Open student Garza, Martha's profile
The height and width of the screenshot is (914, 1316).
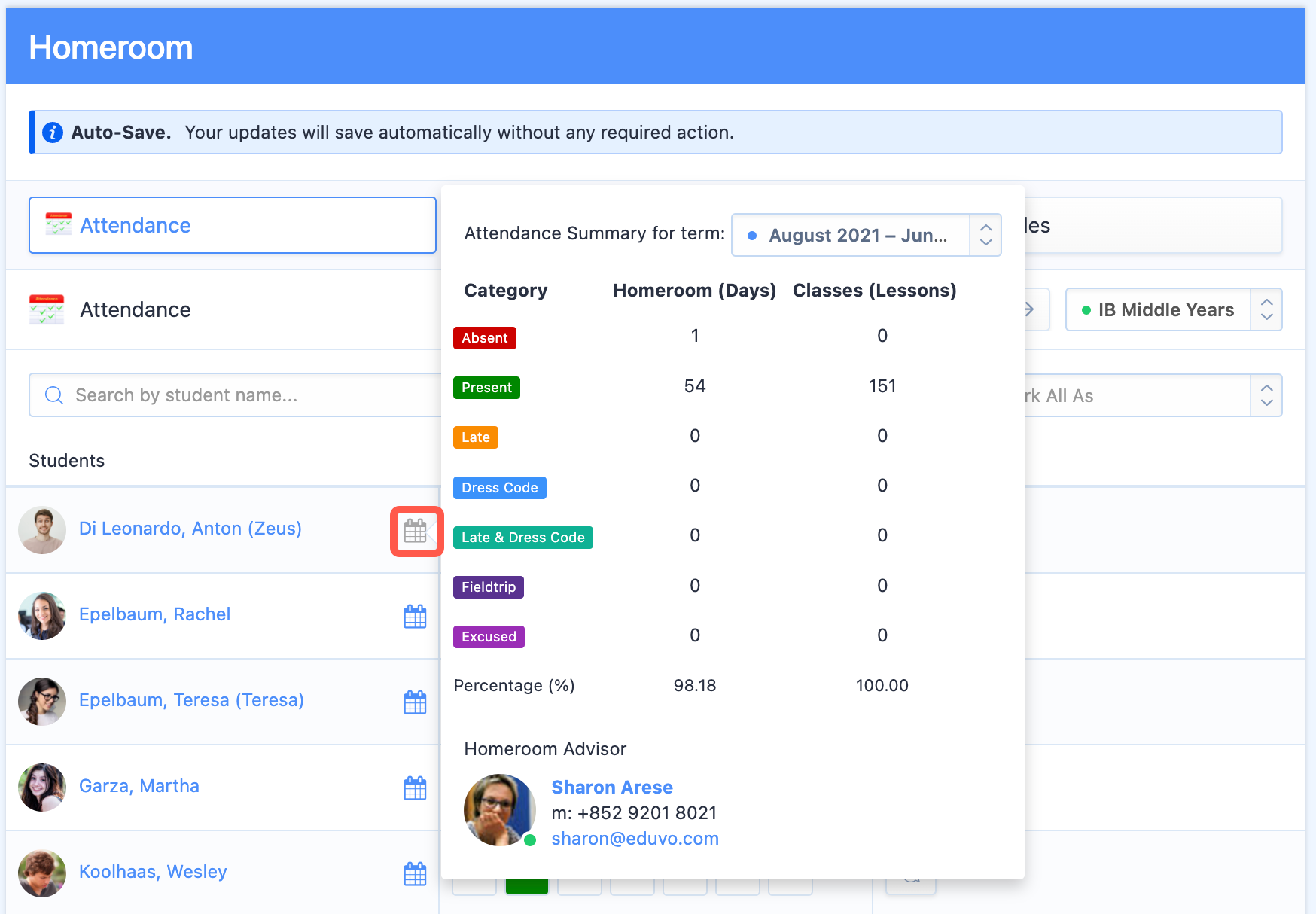139,786
